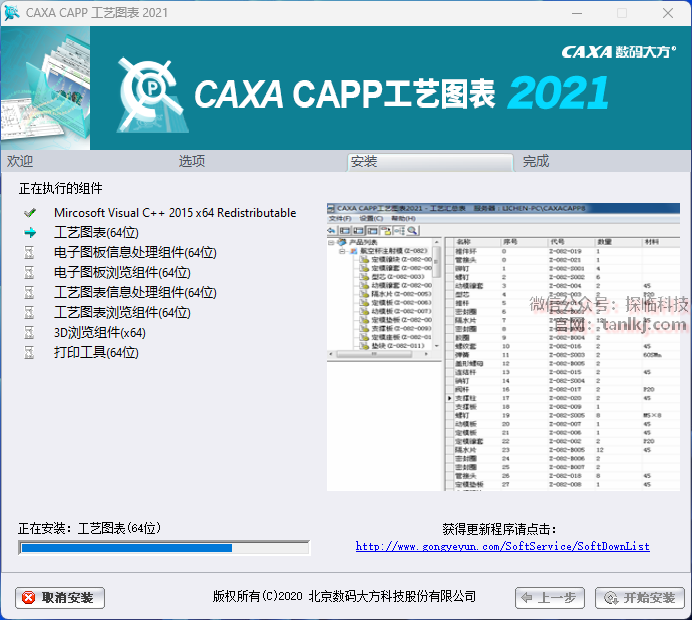Click hourglass icon beside 工艺图表浏览组件(64位)
The image size is (692, 620).
(29, 312)
